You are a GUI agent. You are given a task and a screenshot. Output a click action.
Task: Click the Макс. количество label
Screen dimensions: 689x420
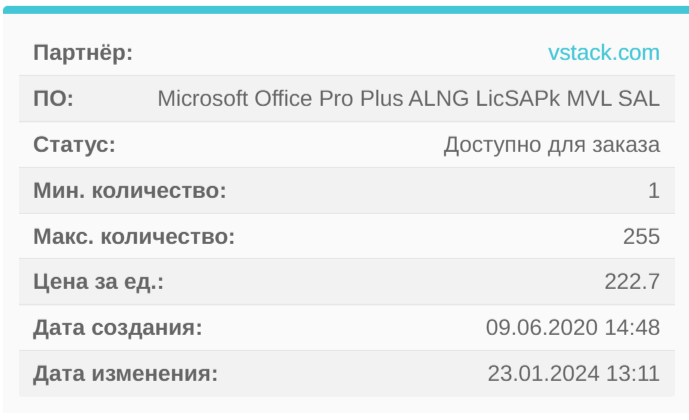coord(134,237)
